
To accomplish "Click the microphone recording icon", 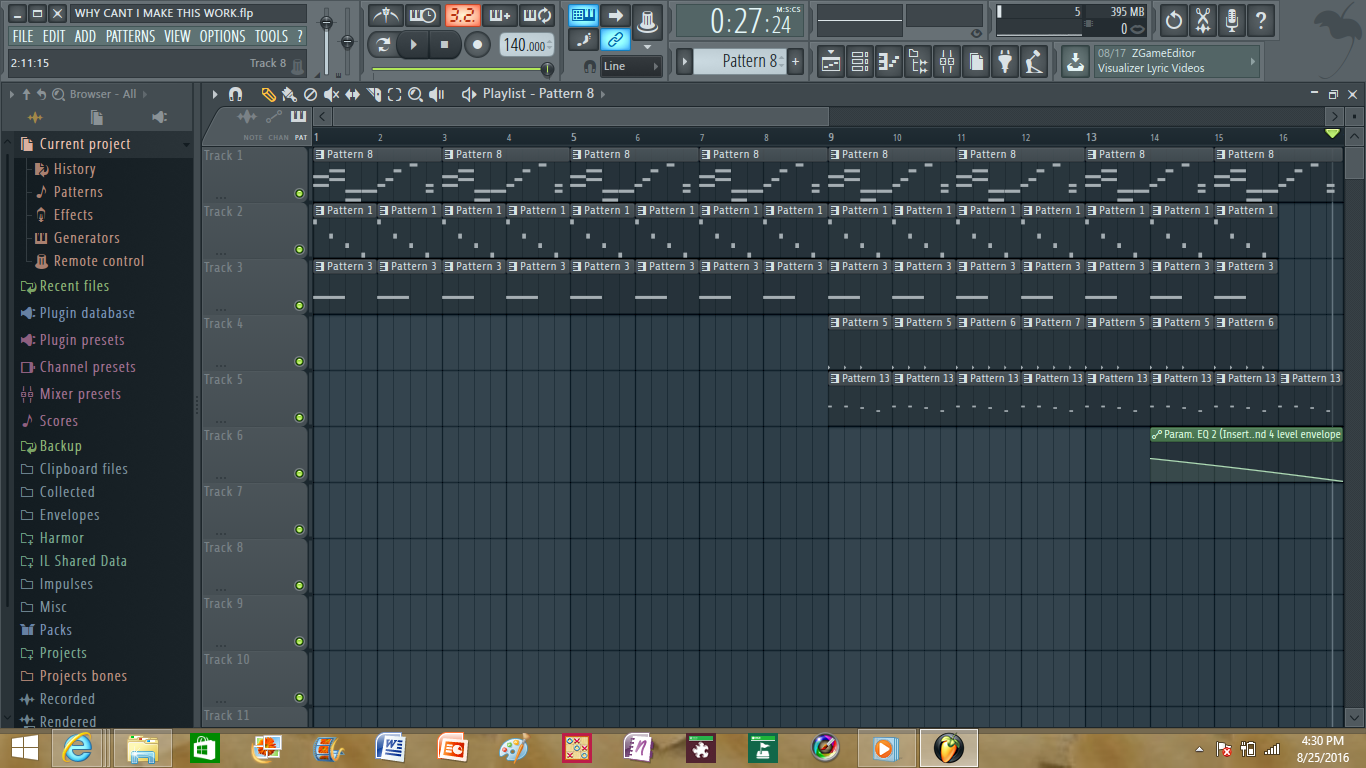I will (x=1232, y=19).
